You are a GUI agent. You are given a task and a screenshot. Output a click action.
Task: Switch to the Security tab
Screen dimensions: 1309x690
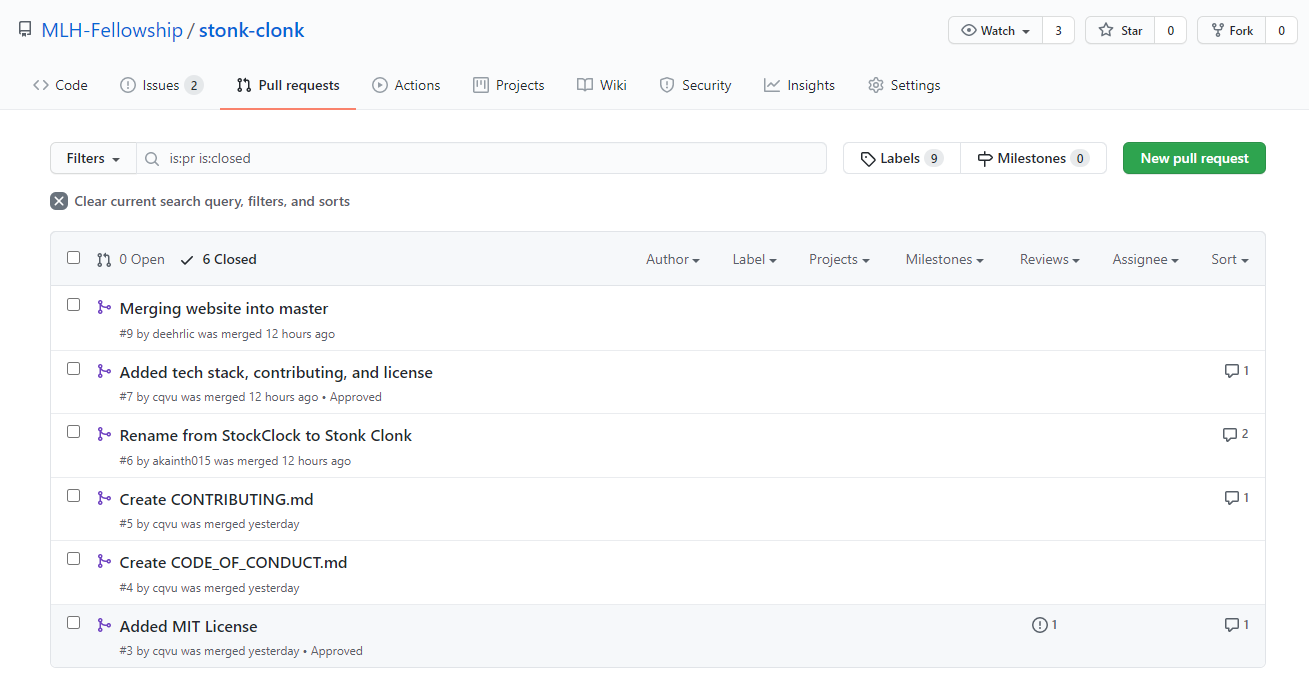[x=696, y=85]
